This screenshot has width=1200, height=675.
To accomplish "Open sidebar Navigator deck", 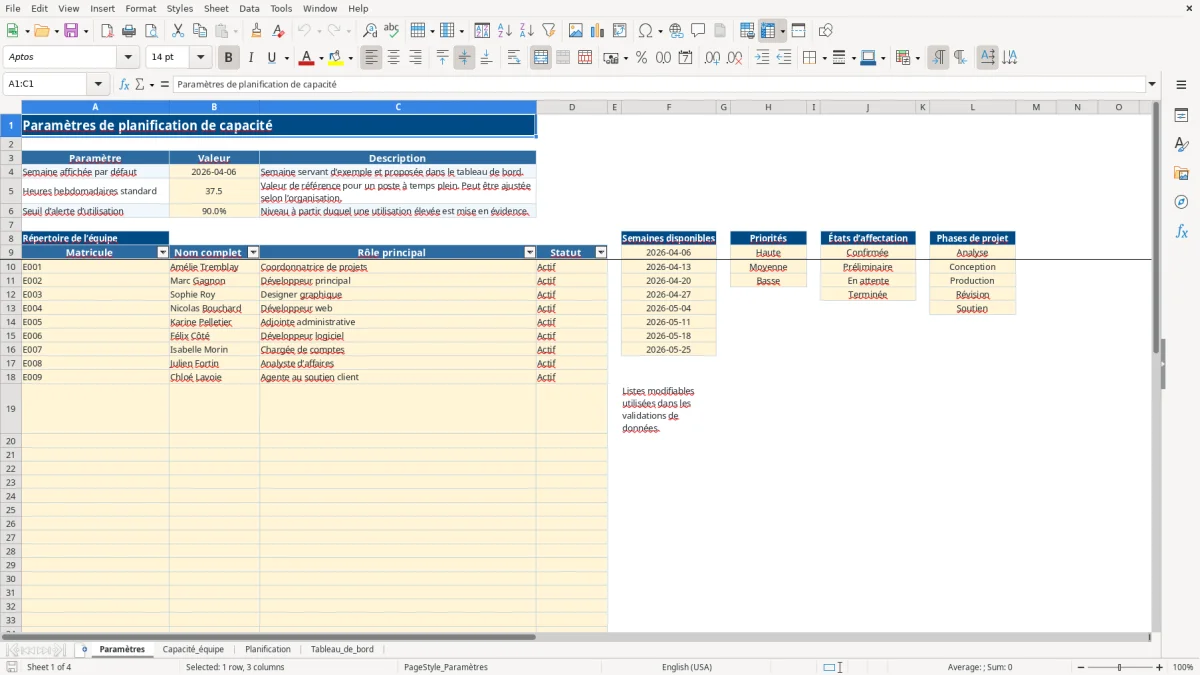I will 1181,202.
